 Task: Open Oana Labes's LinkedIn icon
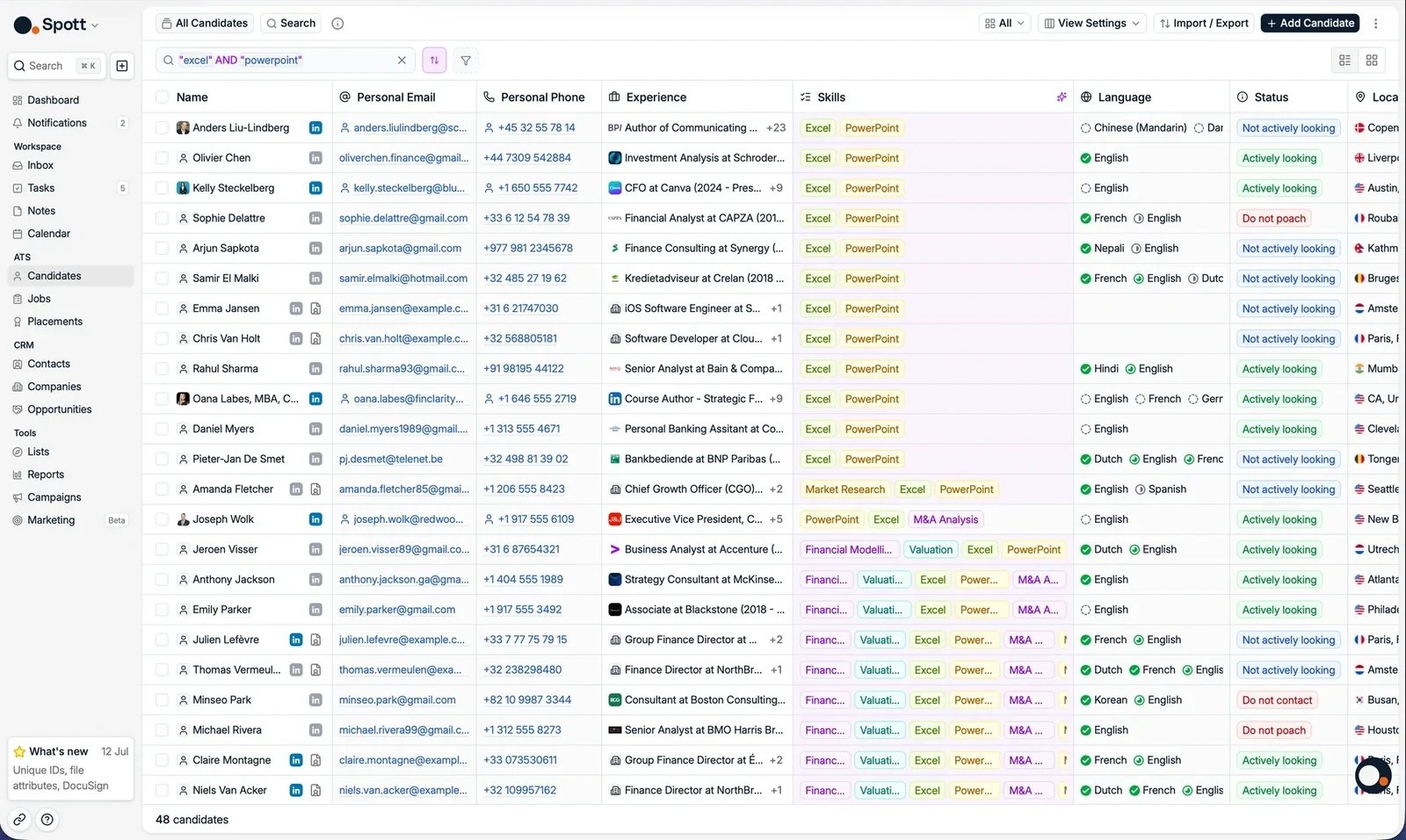pos(315,399)
